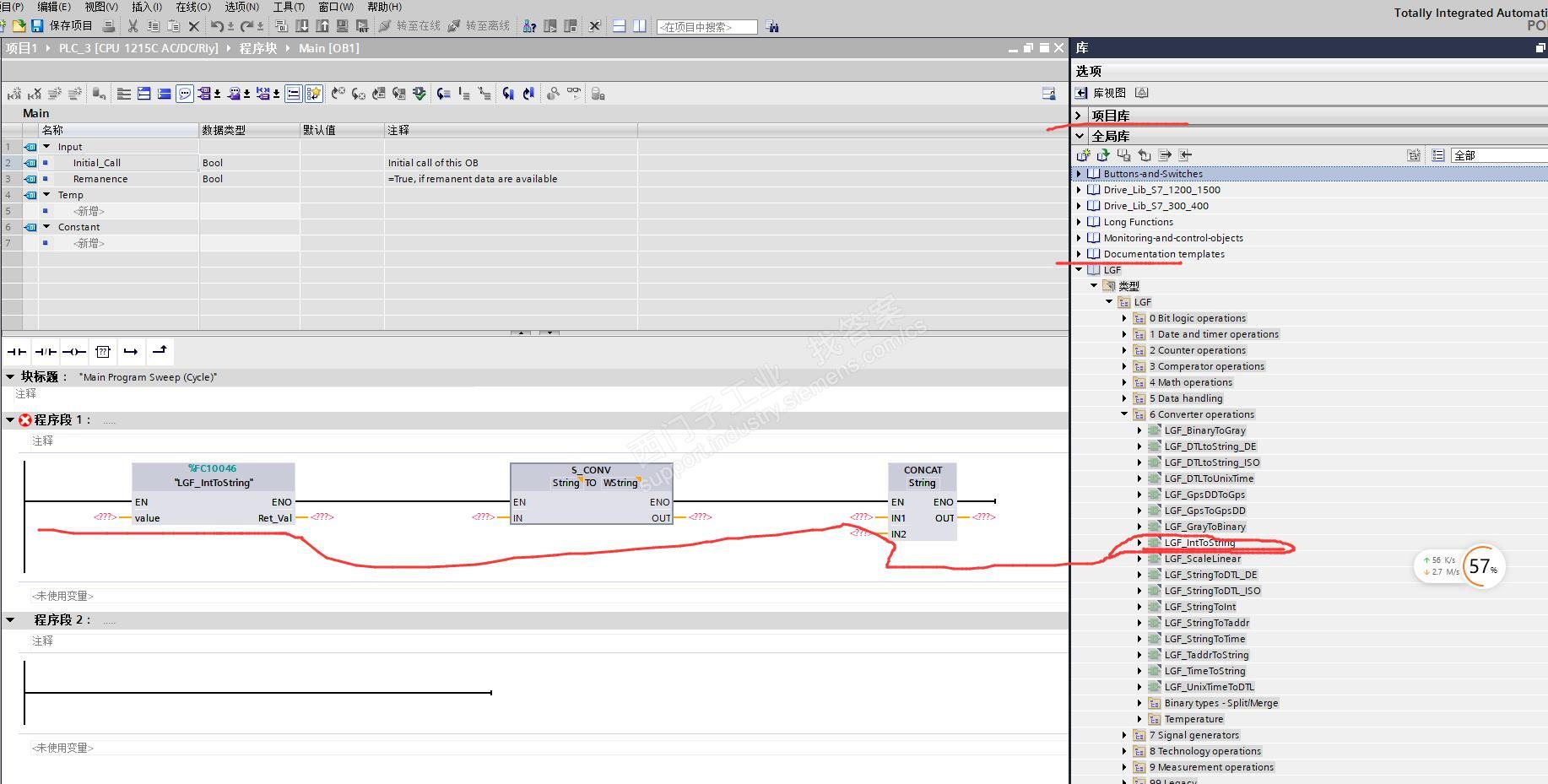Image resolution: width=1548 pixels, height=784 pixels.
Task: Click the S_CONV block in network 1
Action: (592, 494)
